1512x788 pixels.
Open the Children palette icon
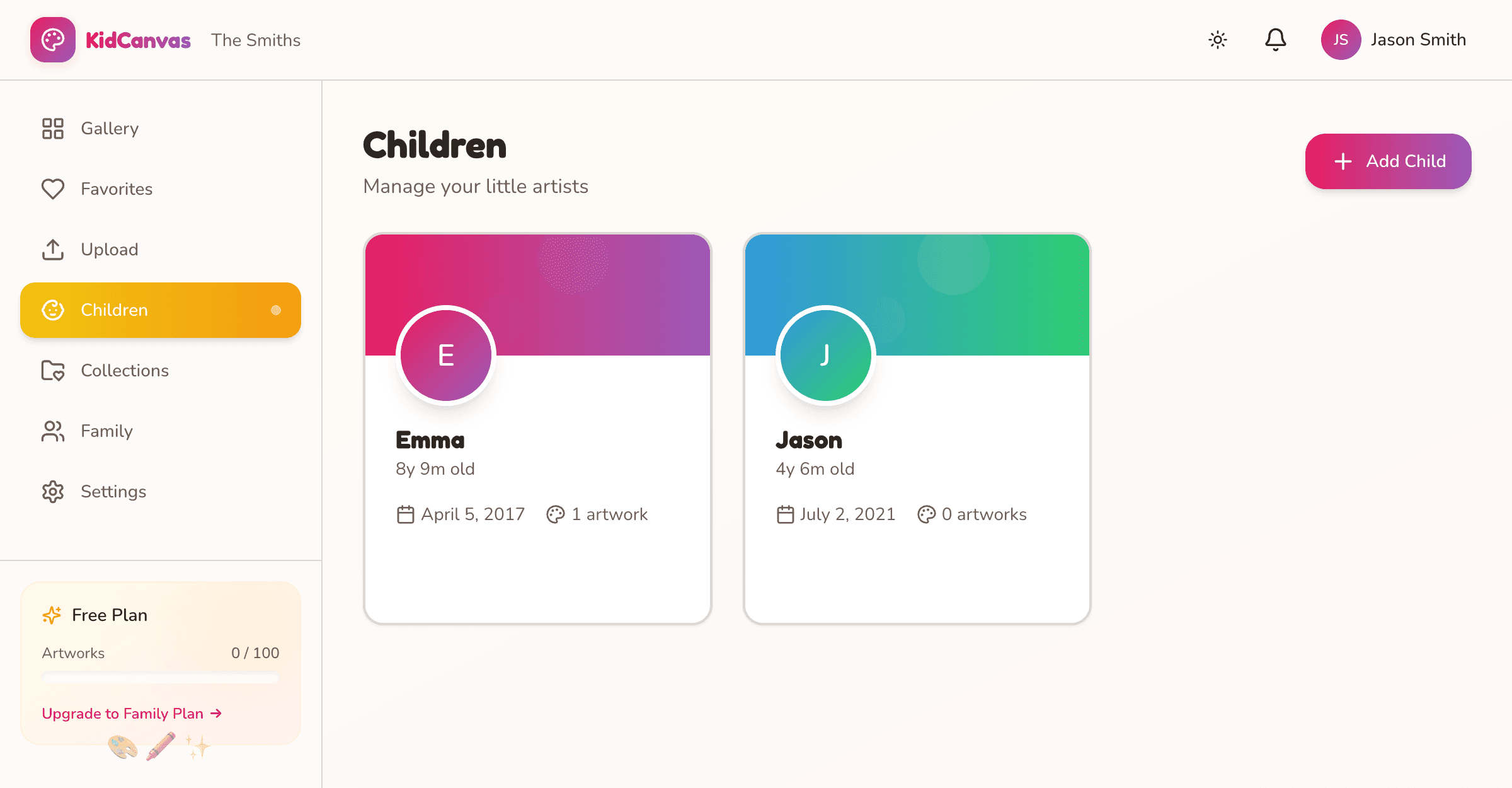click(x=53, y=310)
